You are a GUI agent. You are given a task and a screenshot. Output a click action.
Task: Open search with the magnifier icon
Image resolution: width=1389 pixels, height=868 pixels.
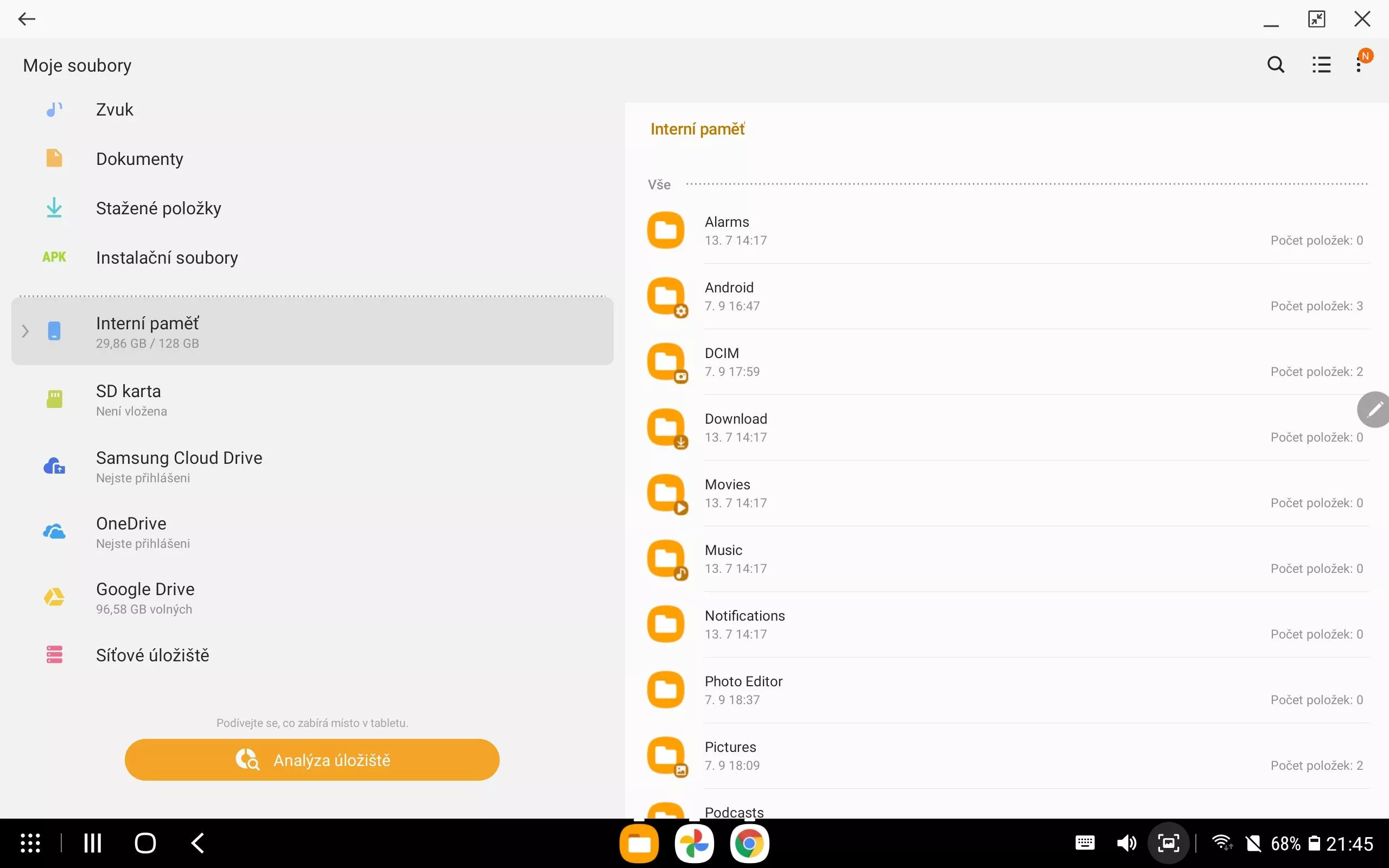pyautogui.click(x=1276, y=65)
